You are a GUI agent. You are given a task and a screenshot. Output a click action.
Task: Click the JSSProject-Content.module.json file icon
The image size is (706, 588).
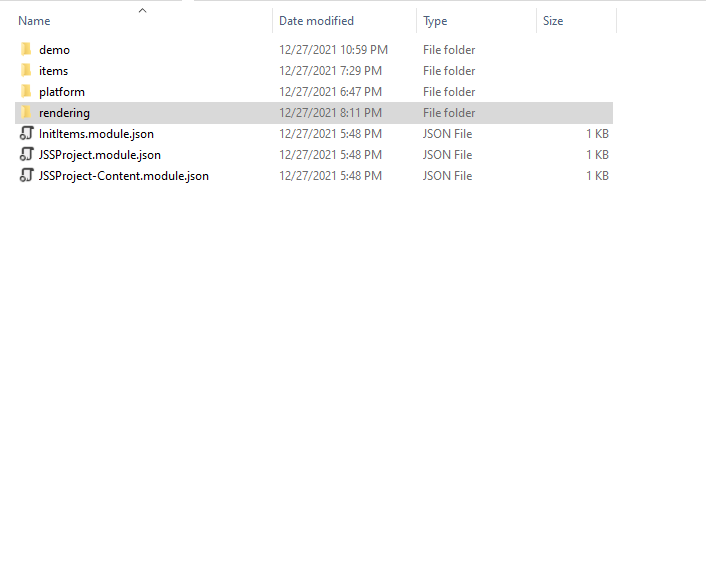[27, 176]
